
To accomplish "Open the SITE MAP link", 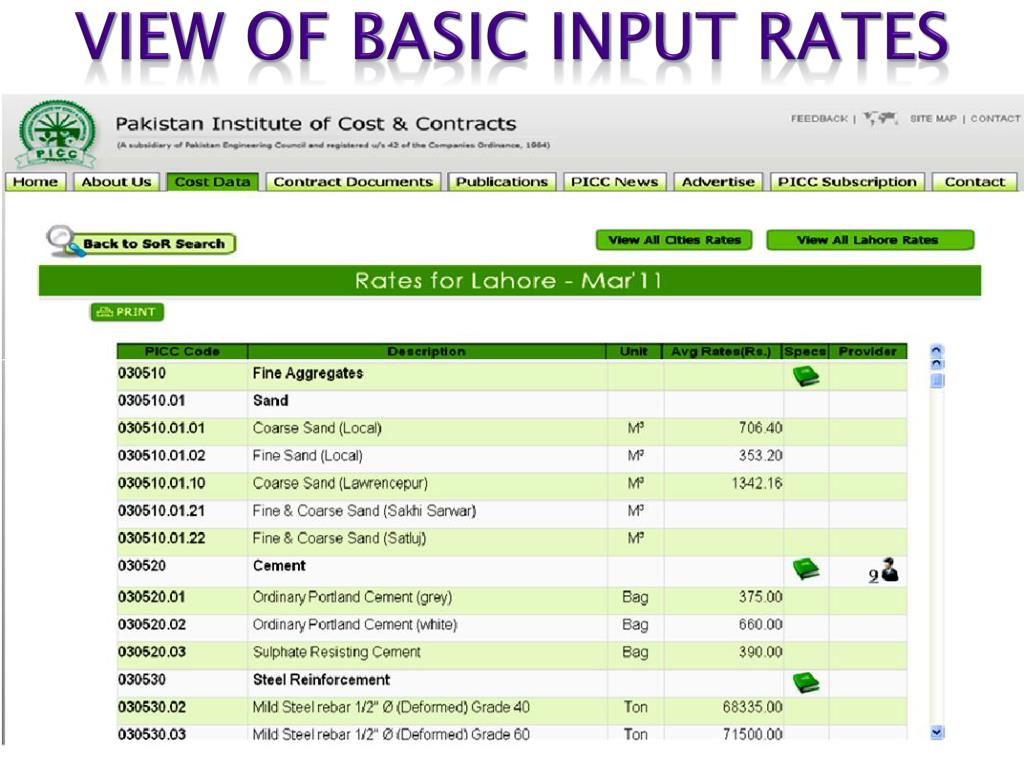I will pyautogui.click(x=933, y=119).
